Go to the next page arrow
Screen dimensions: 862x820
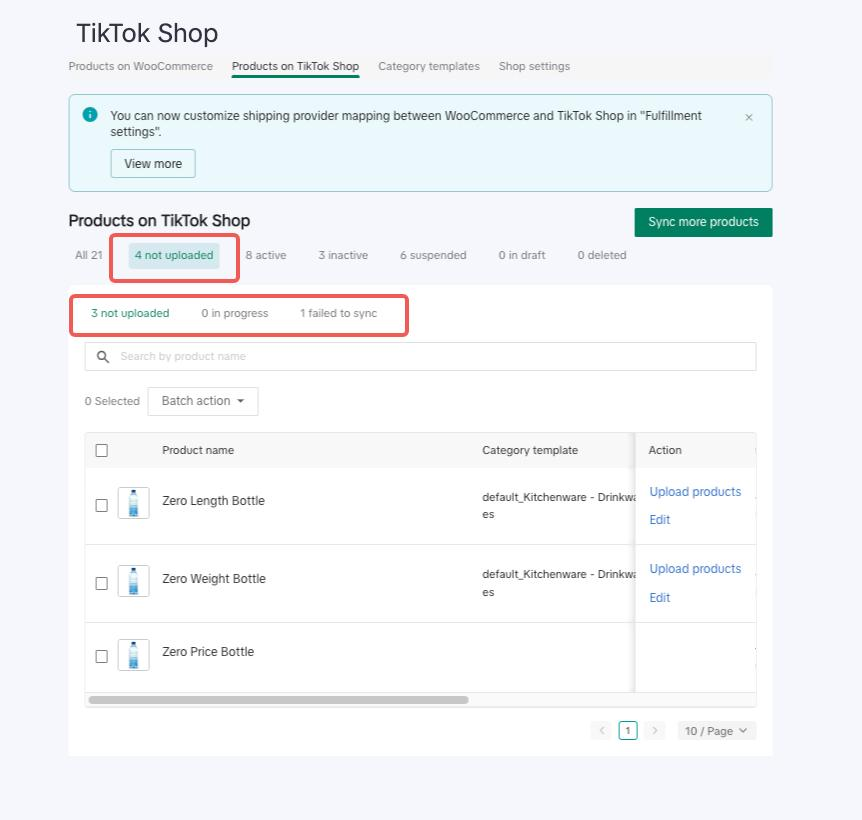[x=654, y=731]
